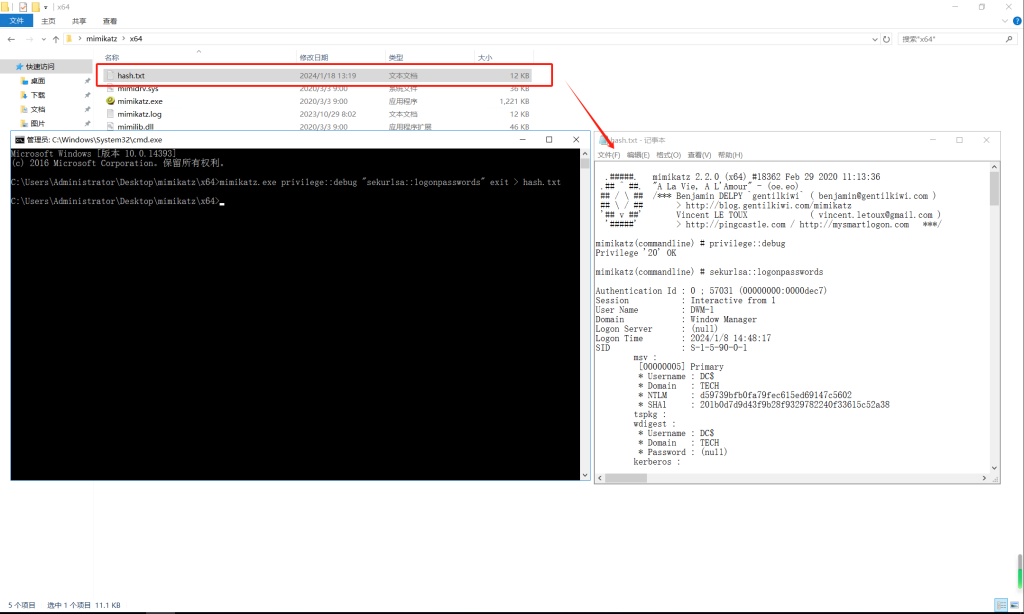Click the magnifier icon in Explorer search
The image size is (1024, 614).
[x=1009, y=39]
